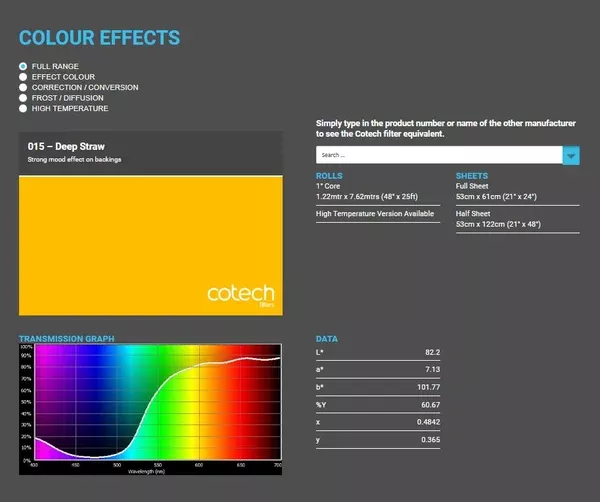The image size is (600, 502).
Task: Click '53cm x 61cm' full sheet size
Action: point(496,197)
